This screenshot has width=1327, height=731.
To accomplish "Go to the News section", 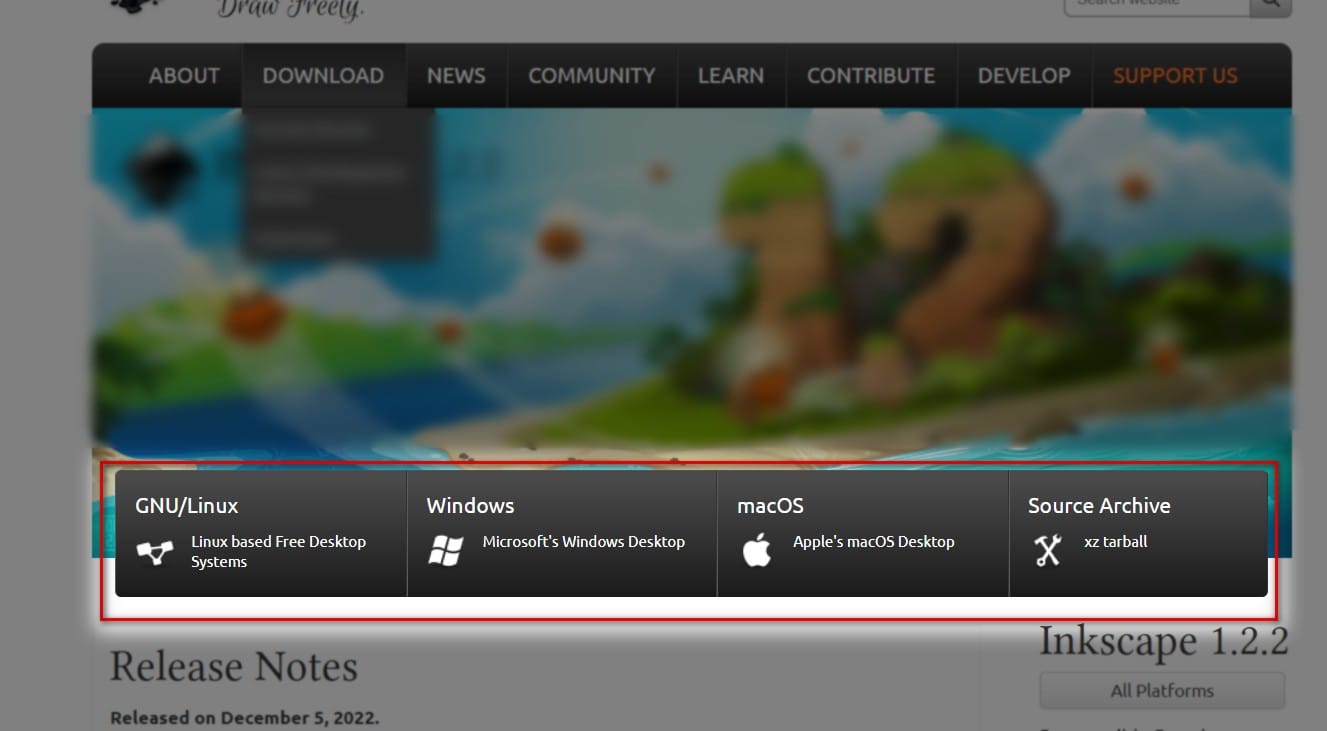I will [456, 76].
